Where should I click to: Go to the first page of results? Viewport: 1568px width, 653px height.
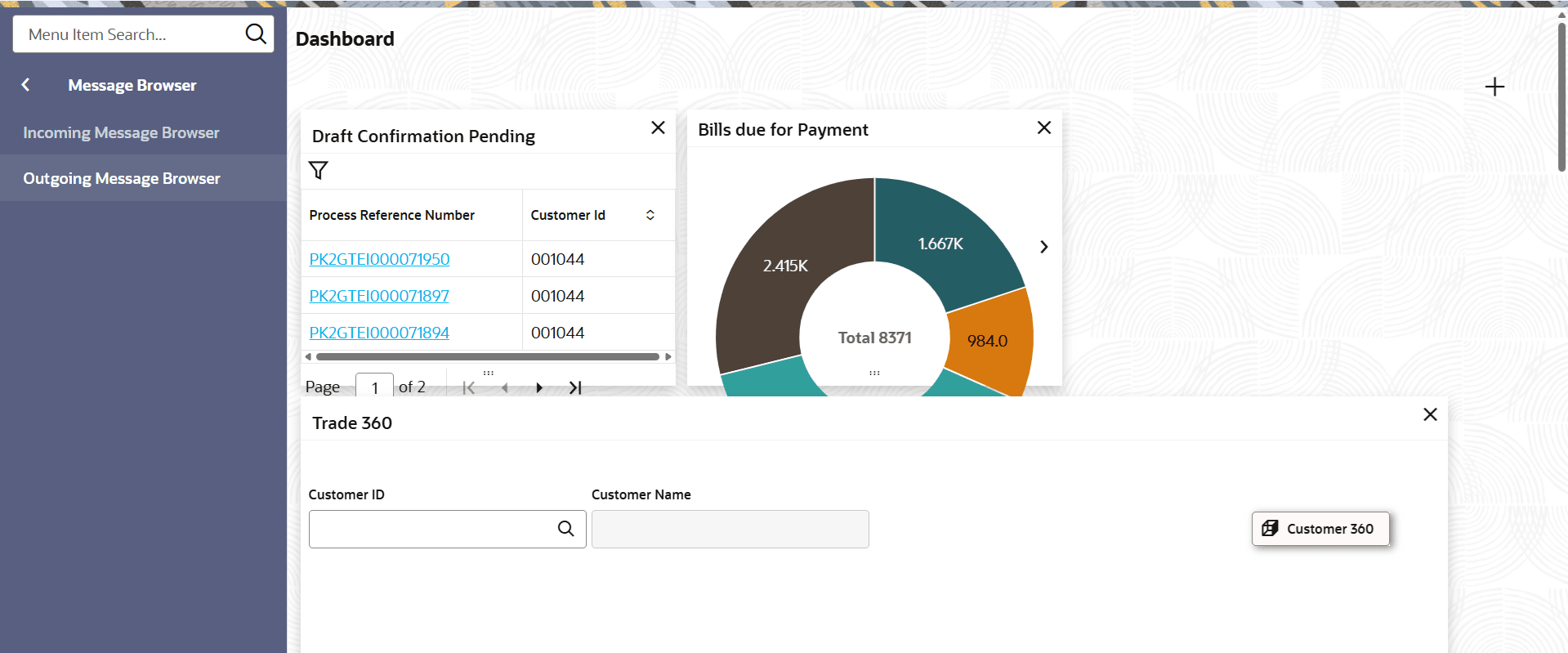click(x=468, y=387)
